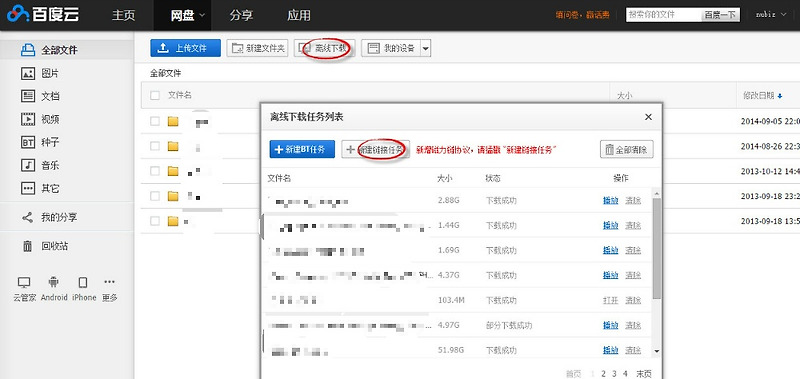
Task: Click the 新建文件夹 button
Action: pyautogui.click(x=258, y=48)
